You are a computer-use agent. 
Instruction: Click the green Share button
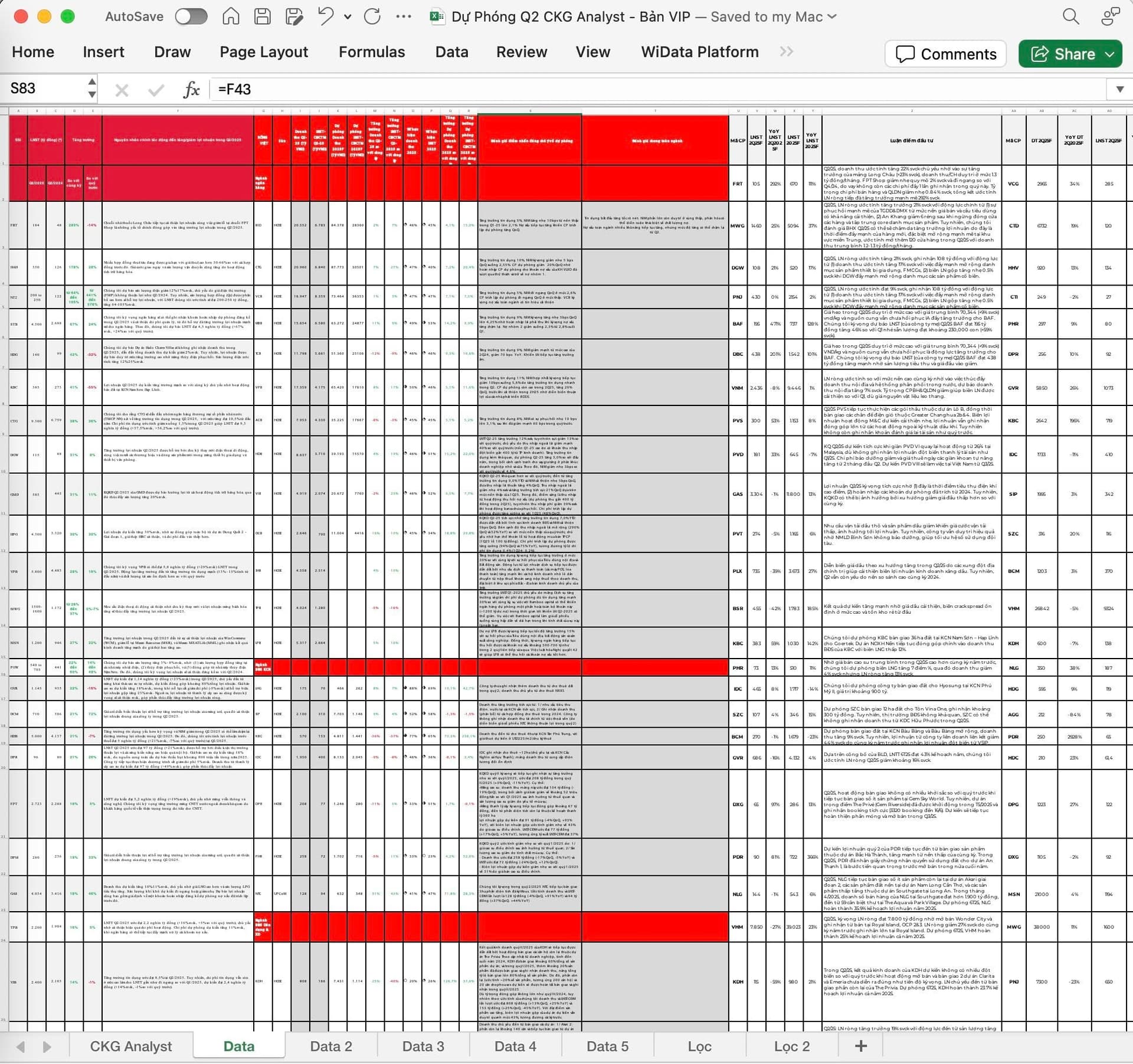click(x=1069, y=54)
